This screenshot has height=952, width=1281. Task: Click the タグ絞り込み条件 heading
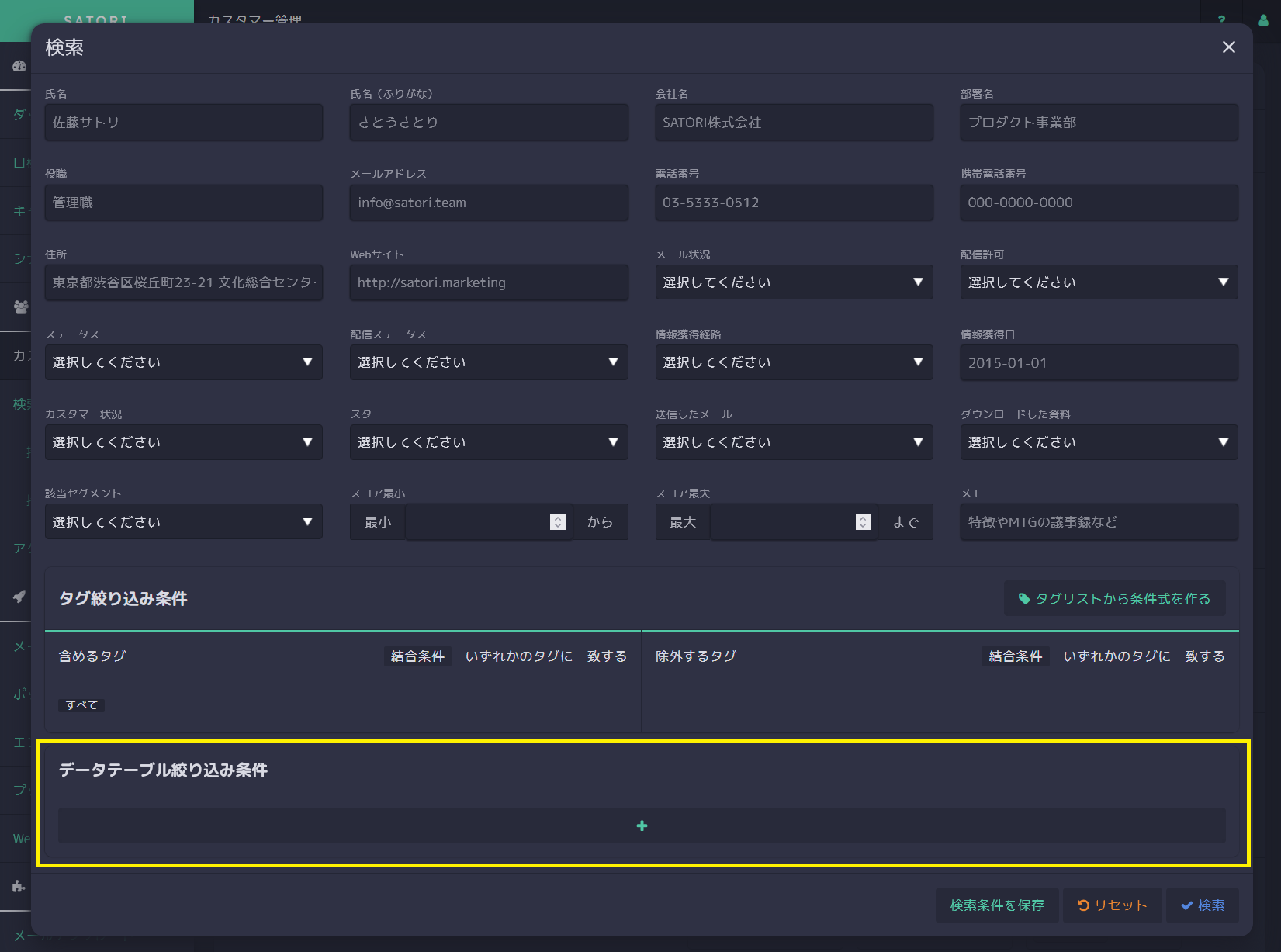pos(123,598)
